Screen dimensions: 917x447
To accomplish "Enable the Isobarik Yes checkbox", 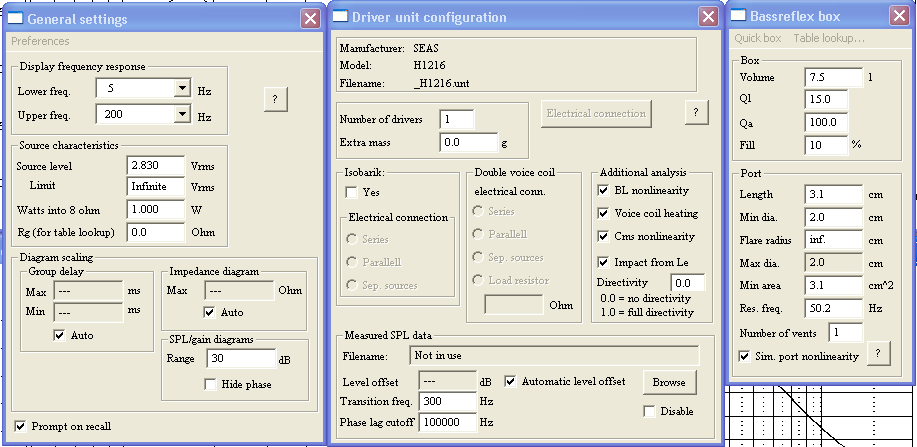I will (x=351, y=192).
